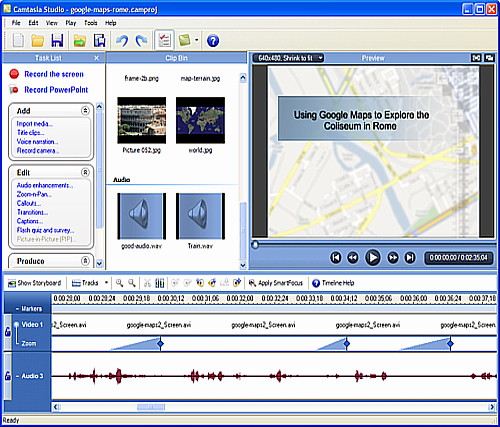This screenshot has width=500, height=427.
Task: Open a project with the folder icon
Action: (37, 40)
